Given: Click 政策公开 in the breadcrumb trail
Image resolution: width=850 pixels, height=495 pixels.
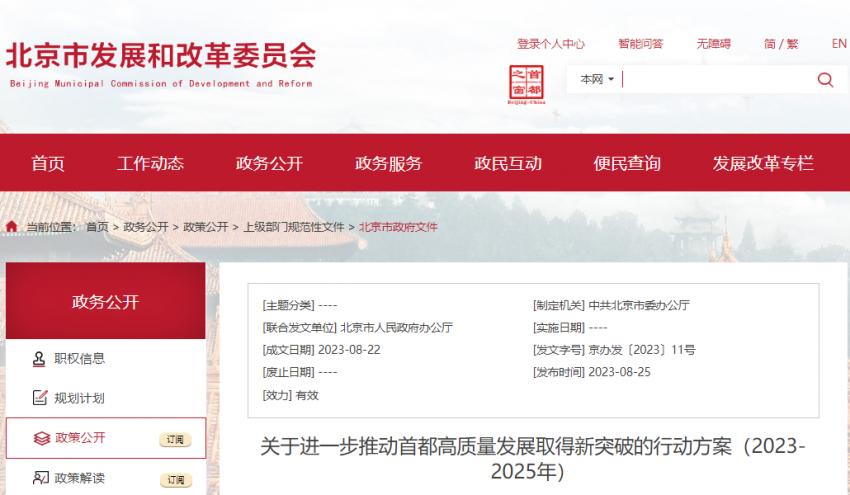Looking at the screenshot, I should point(205,227).
